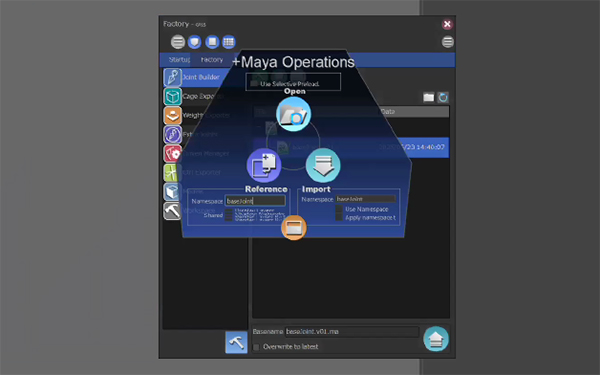The width and height of the screenshot is (600, 375).
Task: Click the Reference Namespace input field
Action: click(x=255, y=201)
